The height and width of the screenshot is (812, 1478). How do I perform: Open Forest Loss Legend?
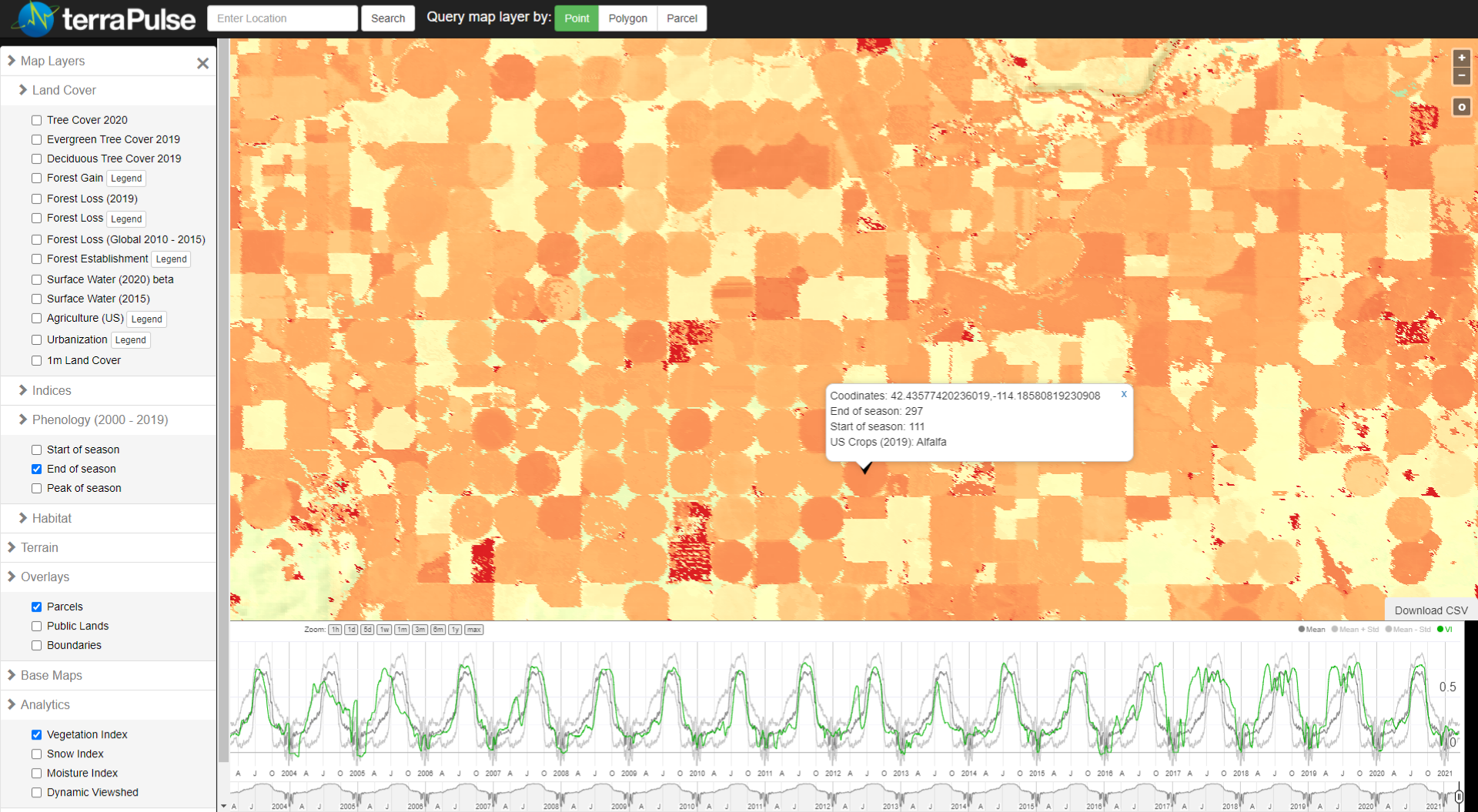coord(126,219)
